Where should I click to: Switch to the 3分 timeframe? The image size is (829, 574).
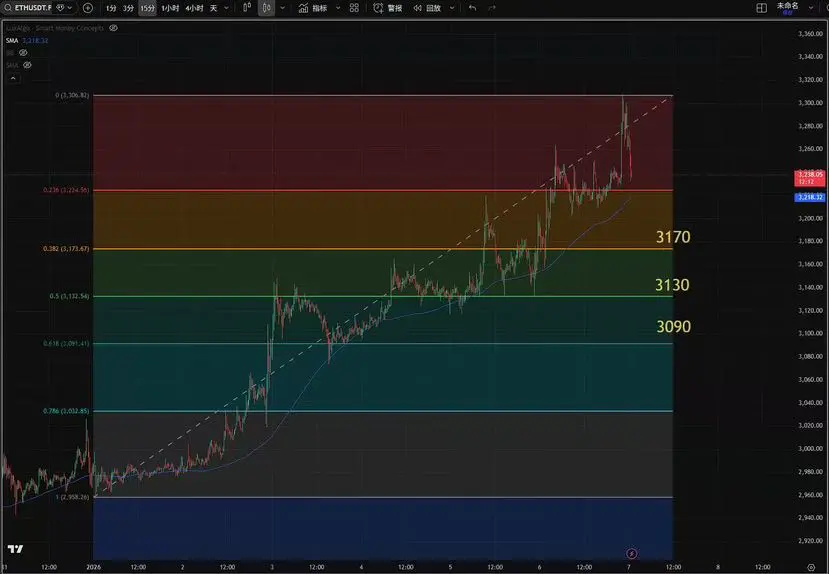128,8
